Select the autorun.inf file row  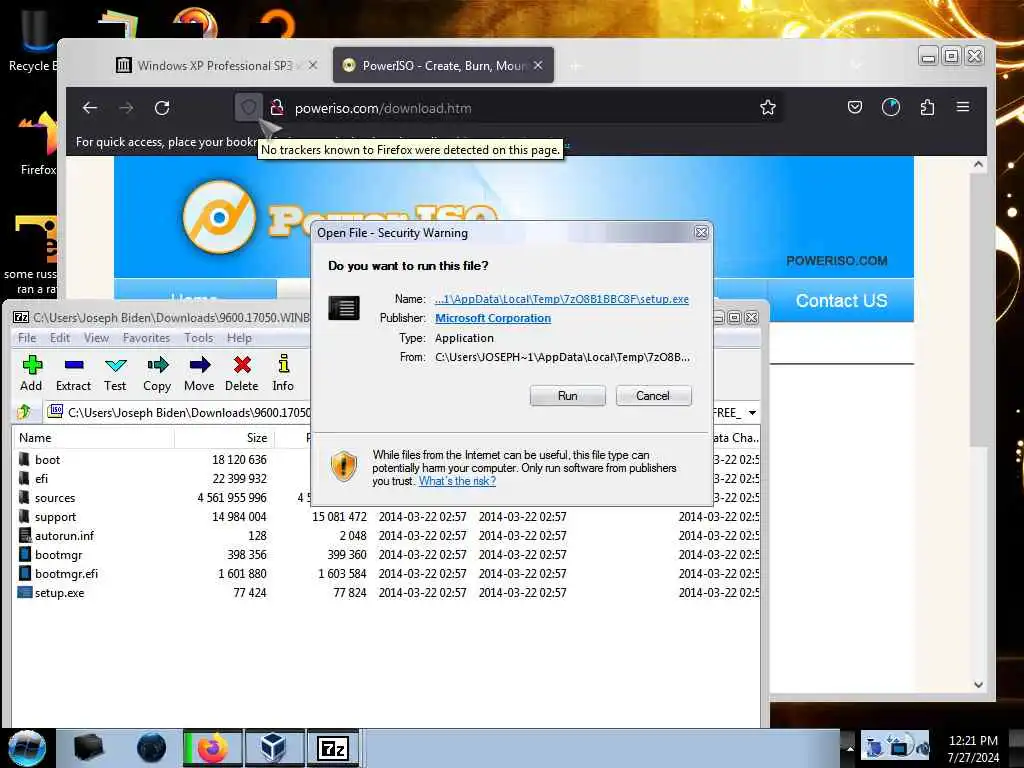387,536
